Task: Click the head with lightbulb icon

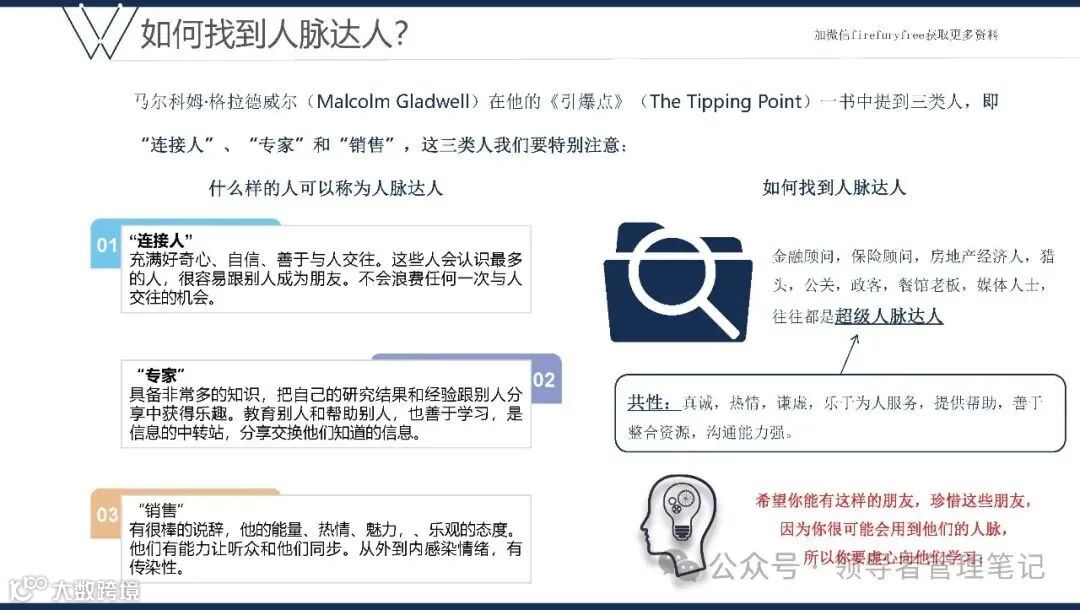Action: (678, 525)
